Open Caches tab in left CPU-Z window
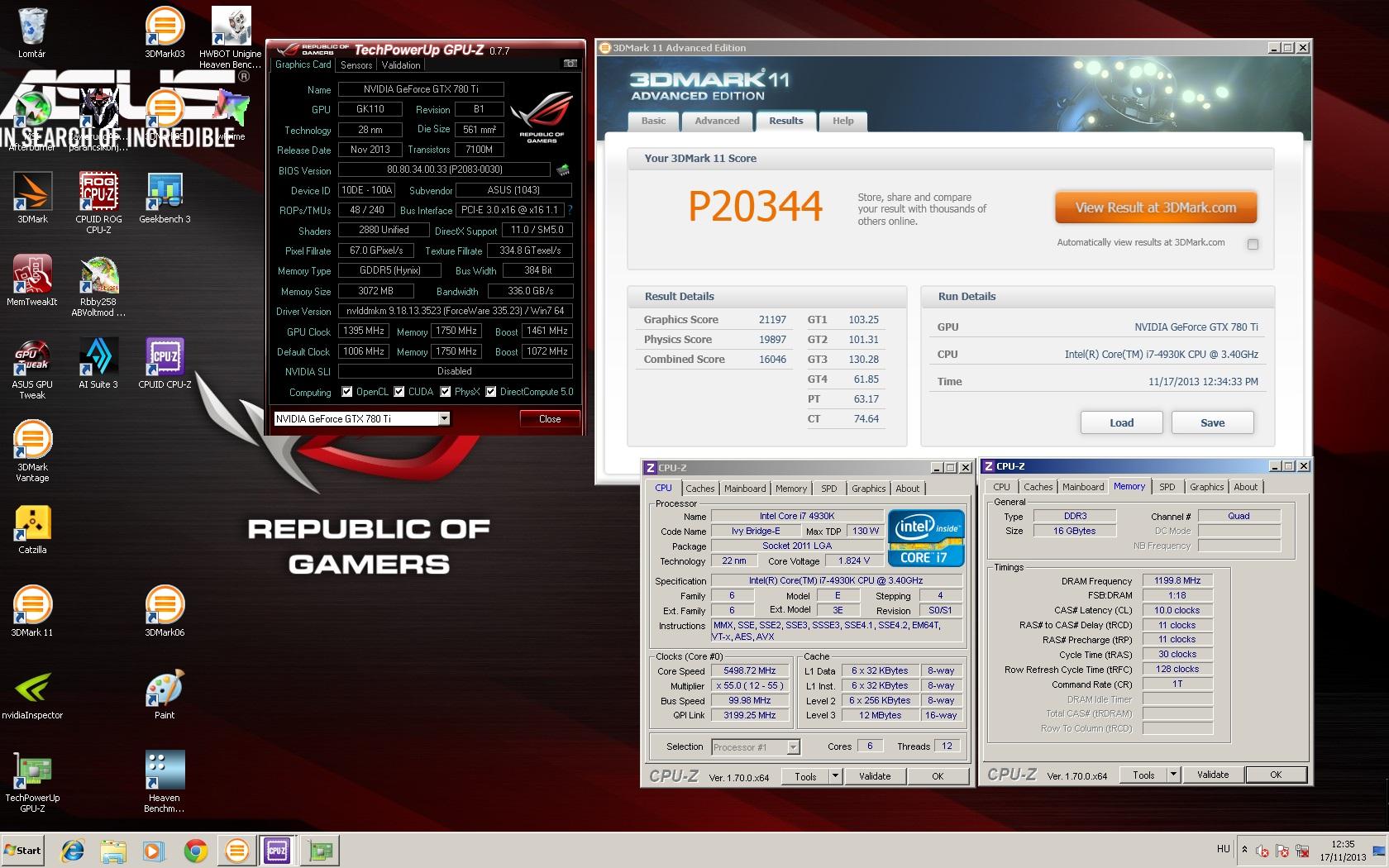This screenshot has width=1389, height=868. (699, 489)
